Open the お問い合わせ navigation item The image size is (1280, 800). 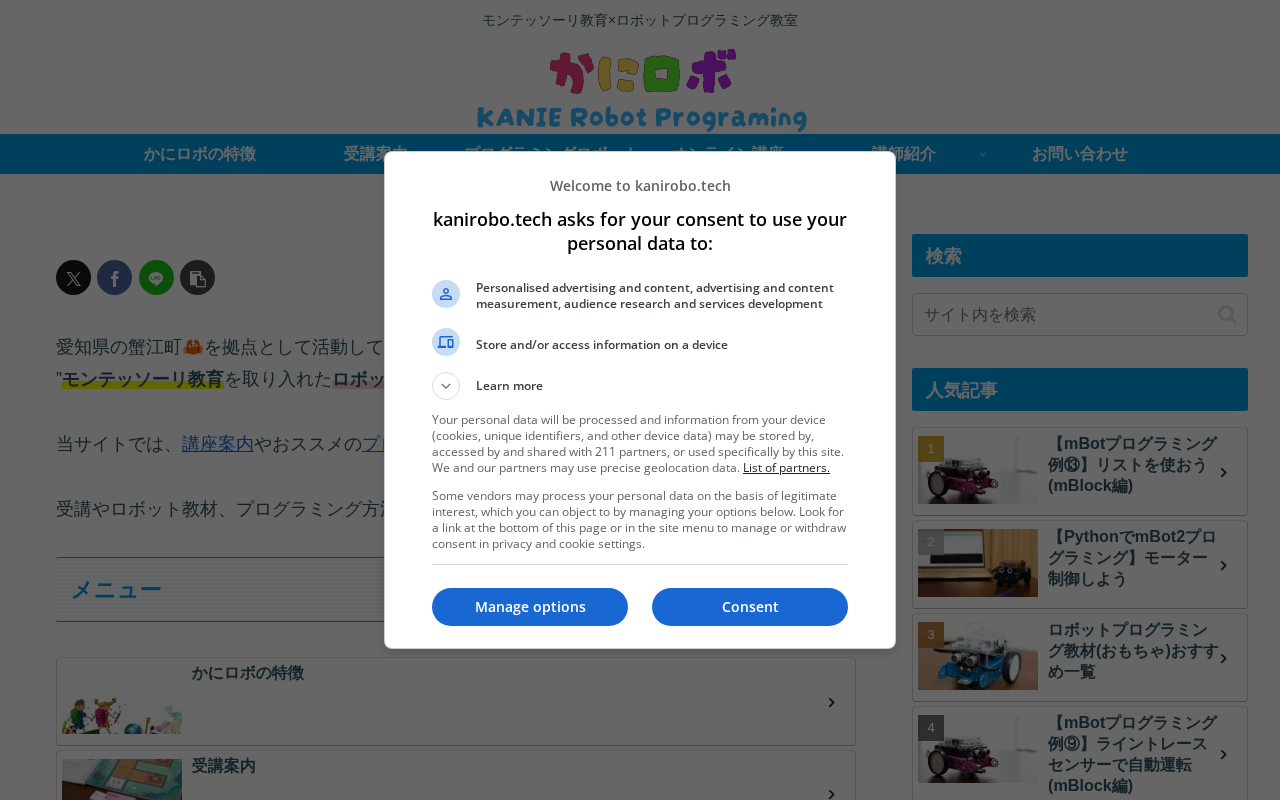coord(1080,154)
